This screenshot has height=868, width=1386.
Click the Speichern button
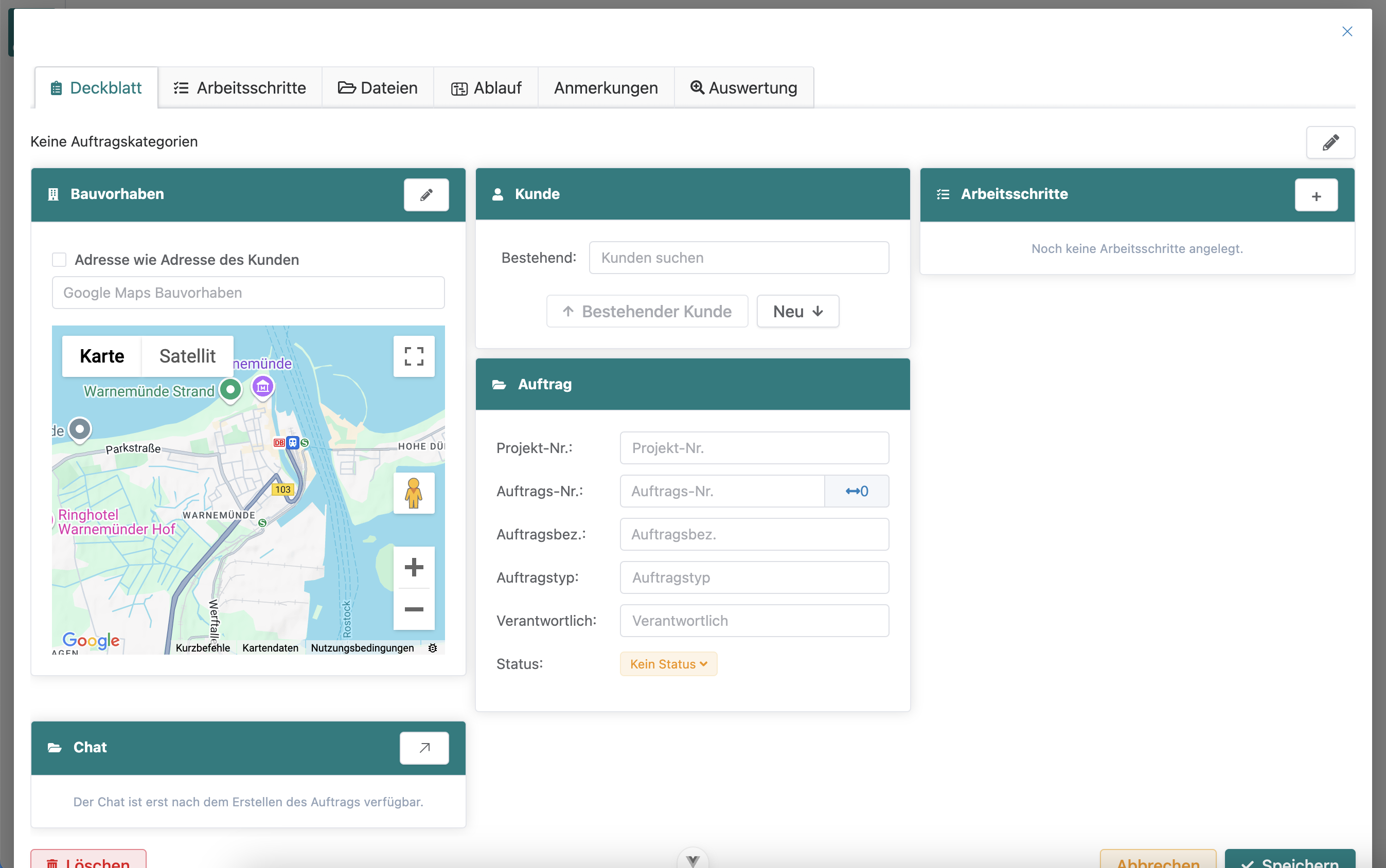(x=1289, y=861)
